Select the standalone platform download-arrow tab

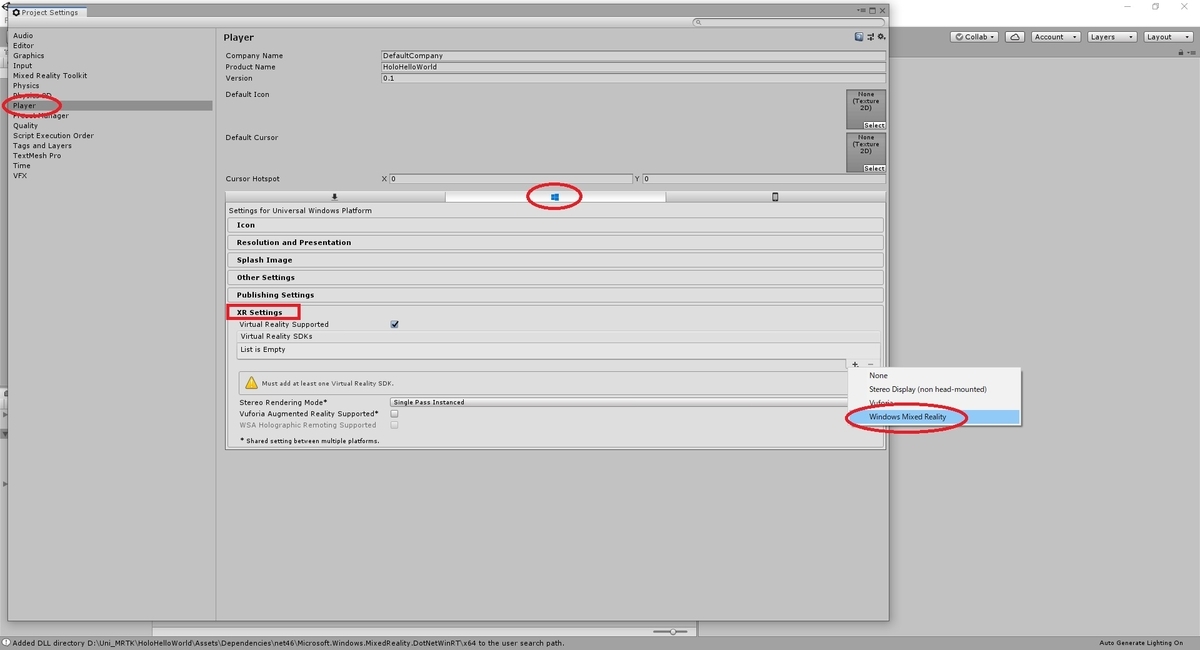pyautogui.click(x=335, y=197)
